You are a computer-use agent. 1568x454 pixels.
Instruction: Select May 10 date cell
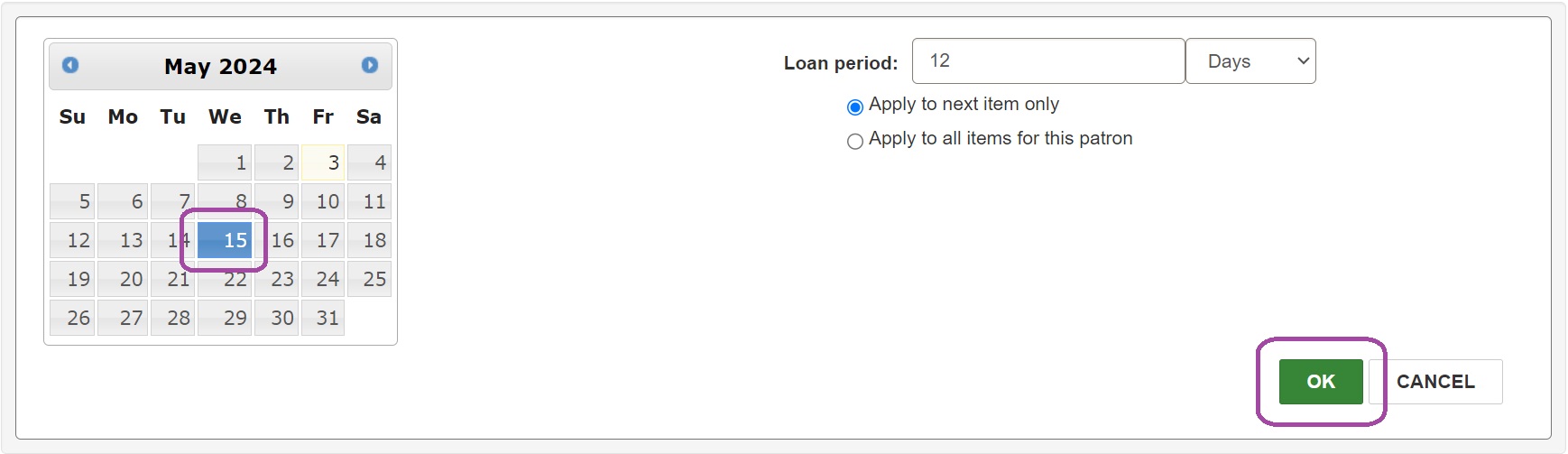click(323, 201)
